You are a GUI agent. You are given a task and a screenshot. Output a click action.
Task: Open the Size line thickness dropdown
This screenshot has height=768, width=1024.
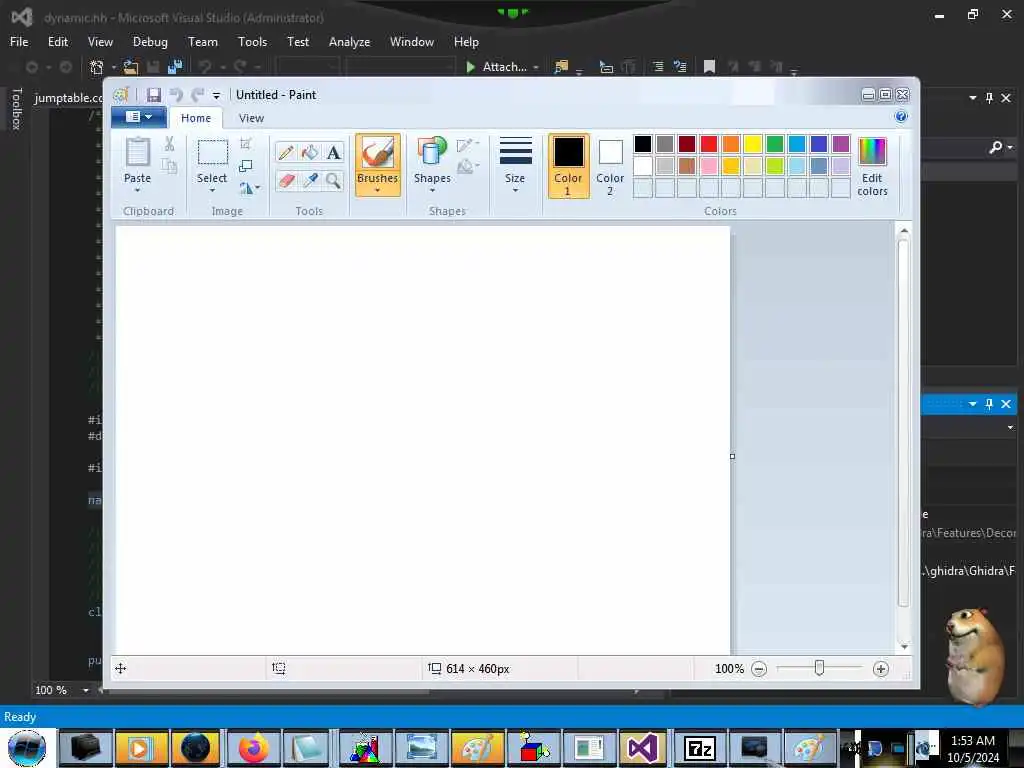click(515, 165)
